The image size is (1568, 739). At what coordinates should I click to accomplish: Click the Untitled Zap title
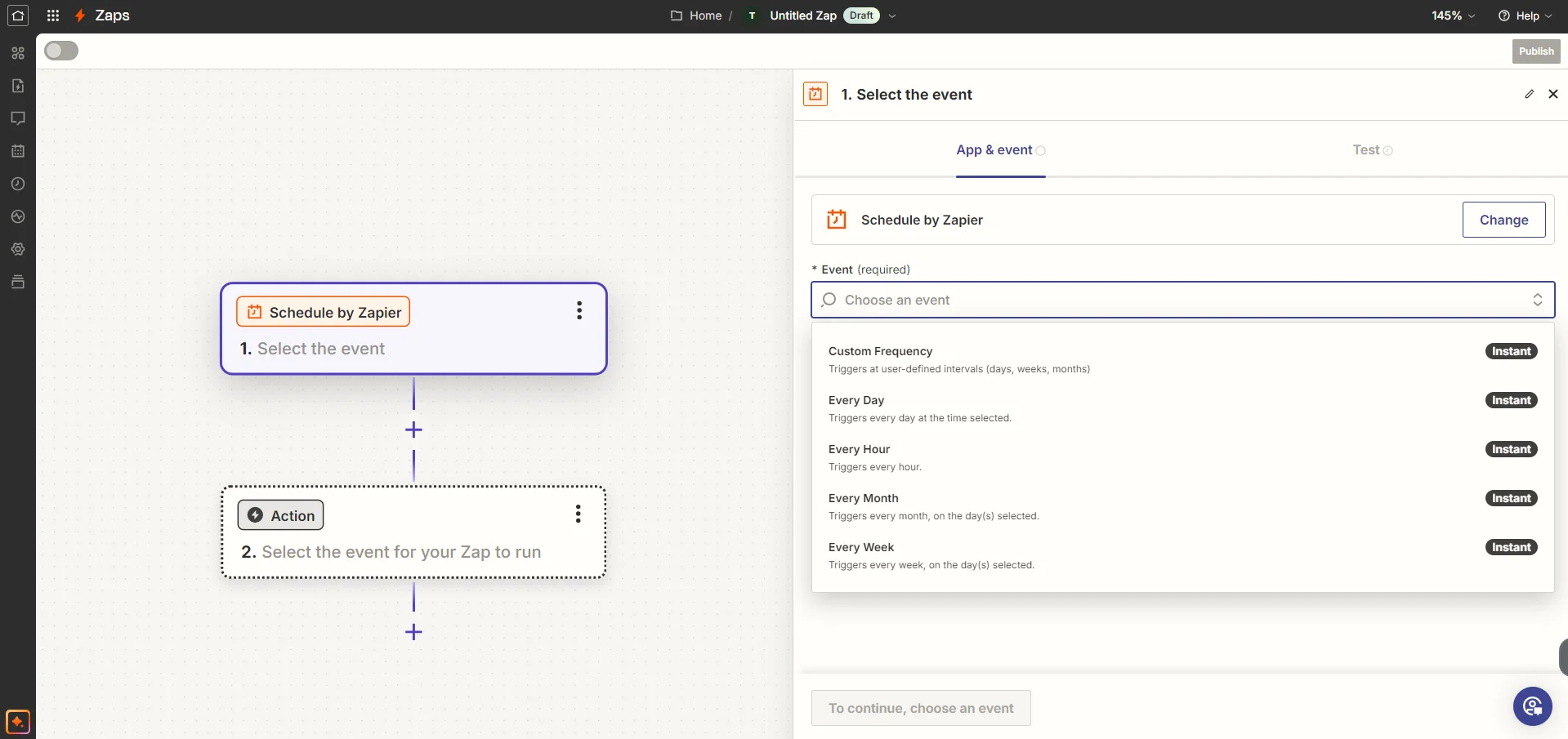pos(803,16)
